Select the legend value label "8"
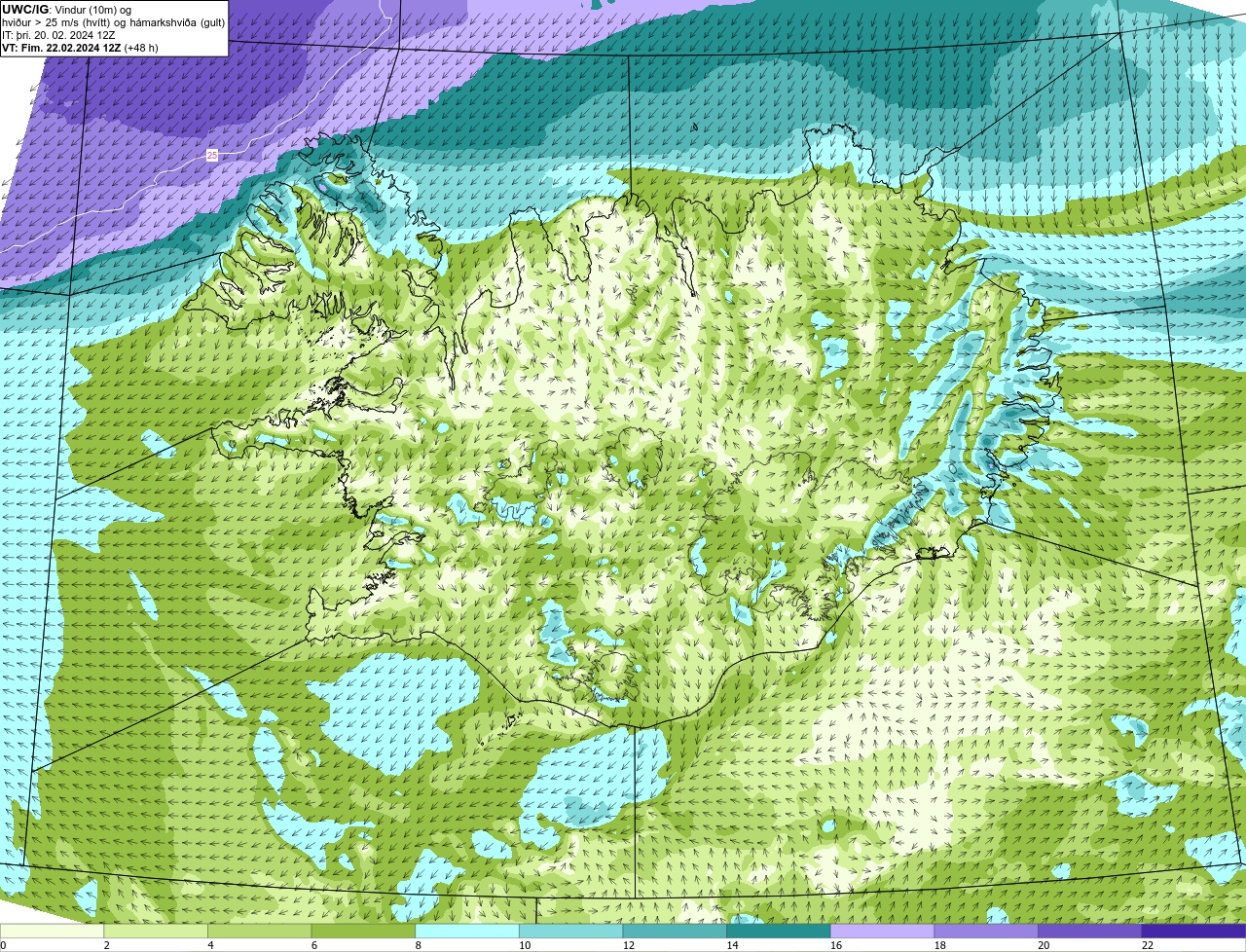1246x952 pixels. [x=418, y=945]
